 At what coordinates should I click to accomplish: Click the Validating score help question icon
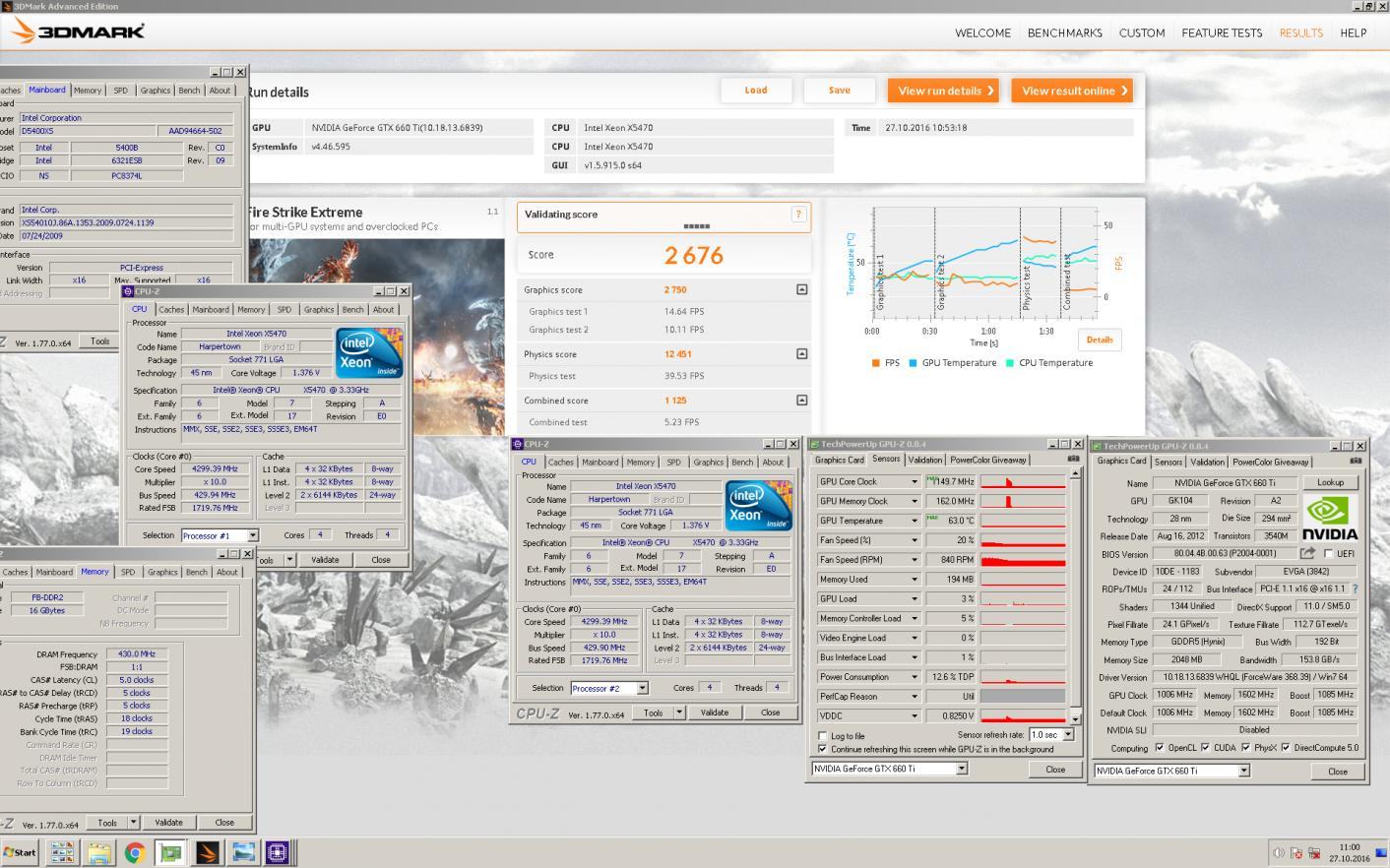point(798,215)
